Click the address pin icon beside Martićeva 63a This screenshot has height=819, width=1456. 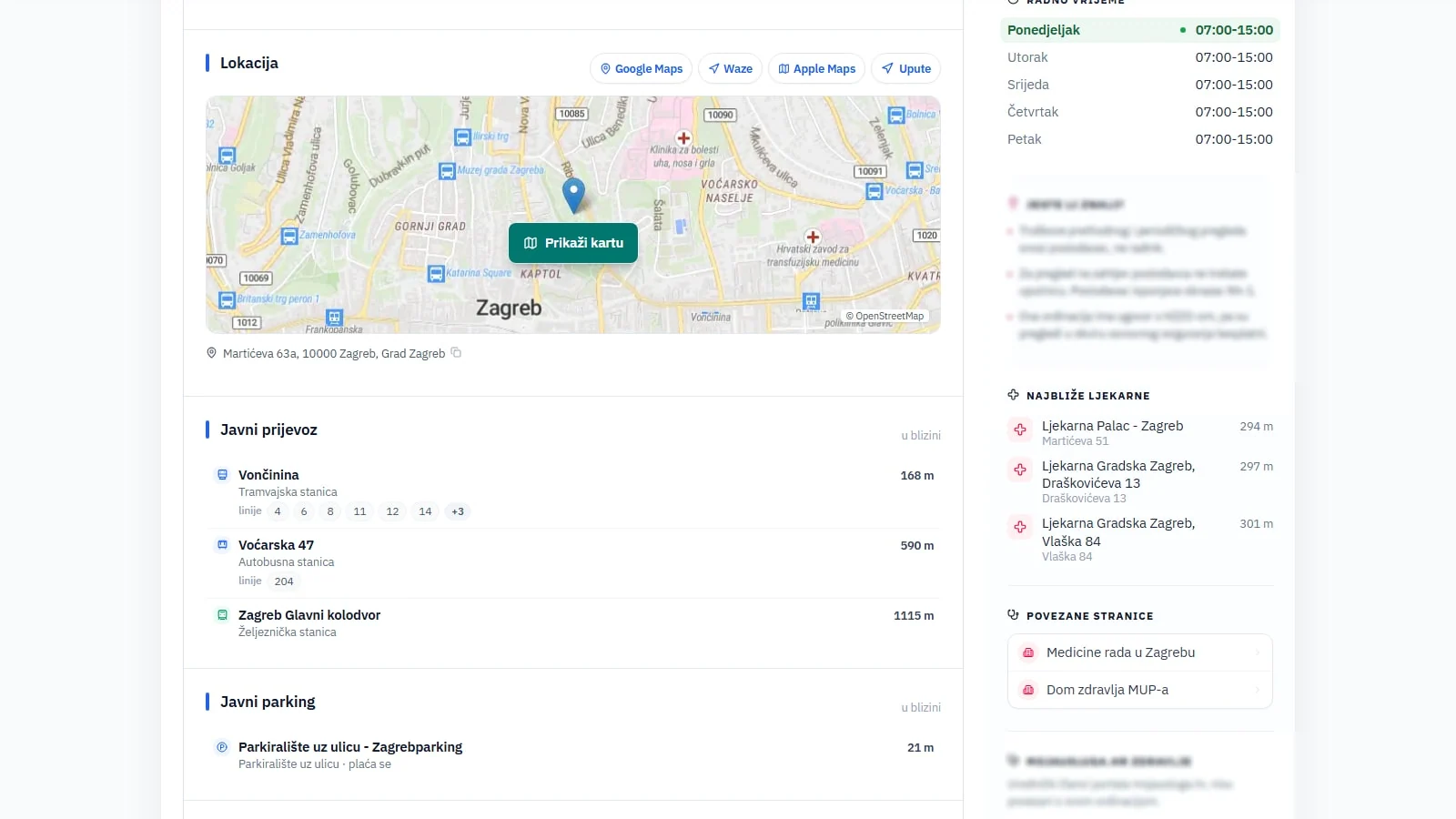tap(212, 353)
